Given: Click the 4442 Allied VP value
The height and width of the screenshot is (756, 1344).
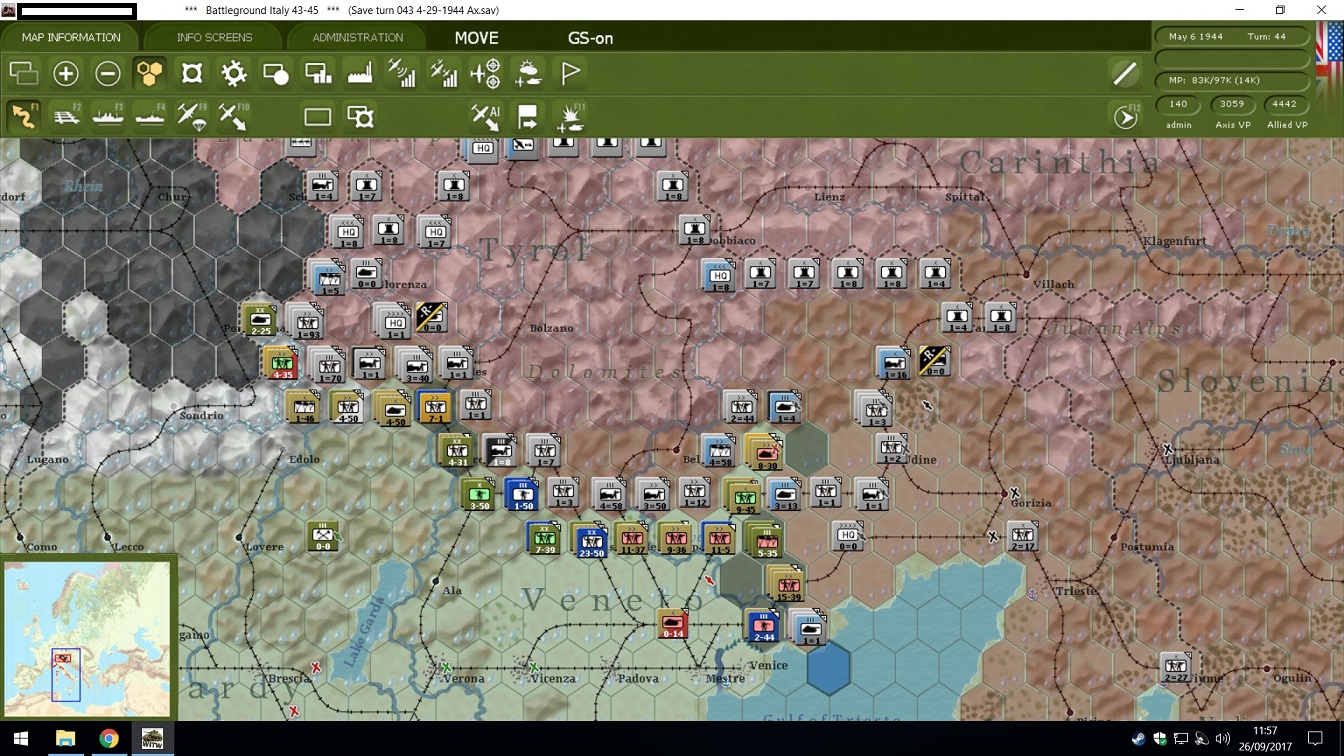Looking at the screenshot, I should (1285, 104).
